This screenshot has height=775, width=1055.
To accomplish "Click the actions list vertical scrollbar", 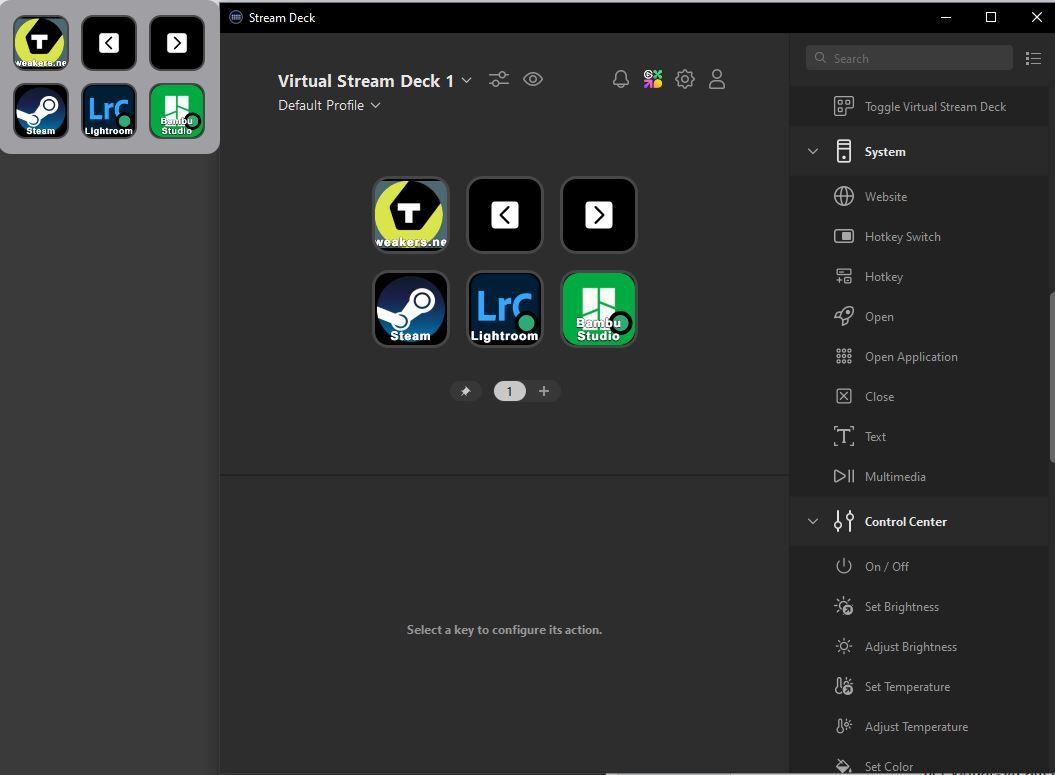I will click(x=1052, y=378).
